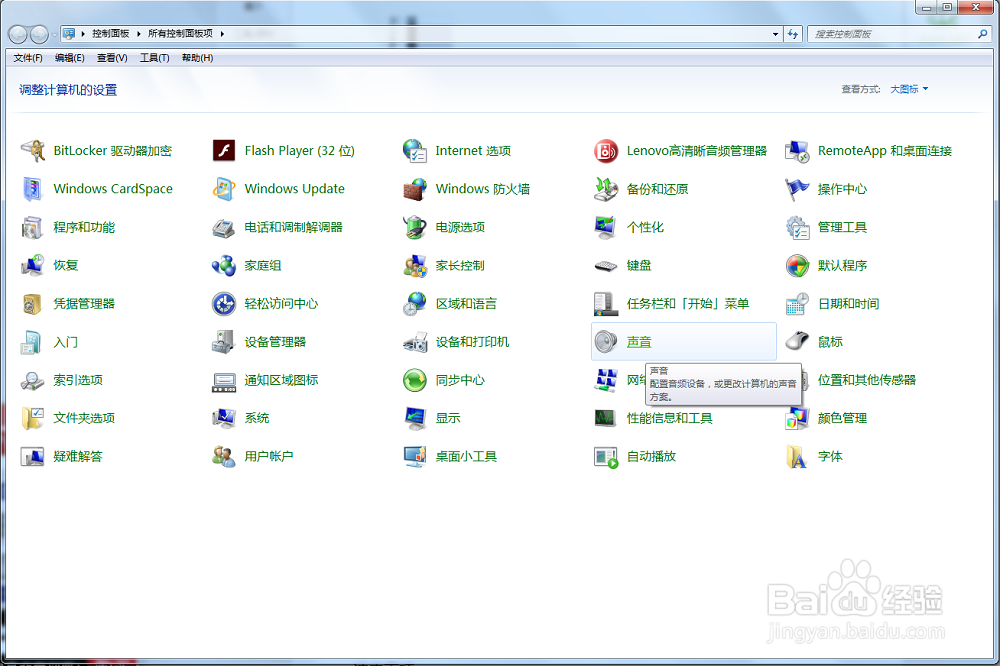Open 设备管理器 icon
Viewport: 1000px width, 666px height.
click(224, 343)
